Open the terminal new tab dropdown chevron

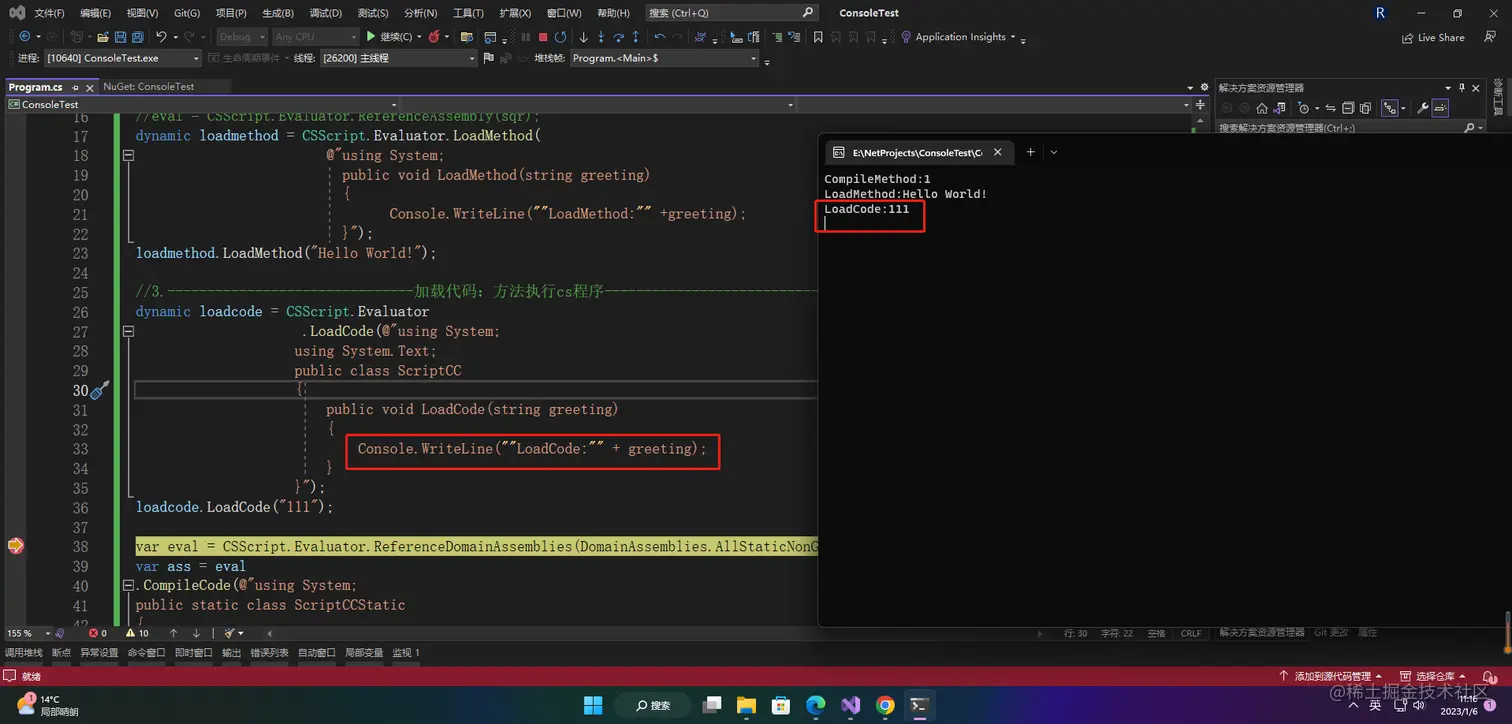coord(1054,152)
